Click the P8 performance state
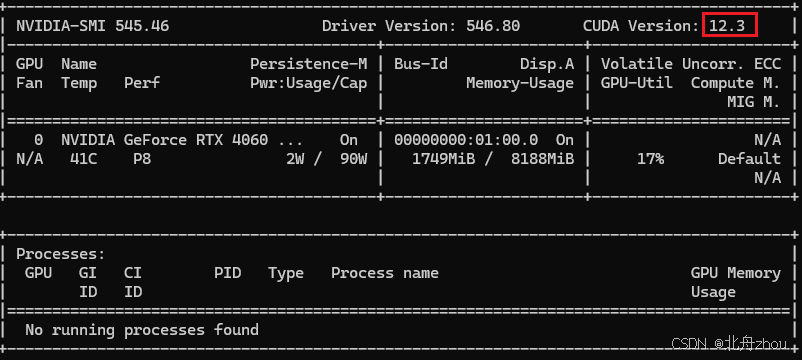Viewport: 802px width, 360px height. pos(142,159)
